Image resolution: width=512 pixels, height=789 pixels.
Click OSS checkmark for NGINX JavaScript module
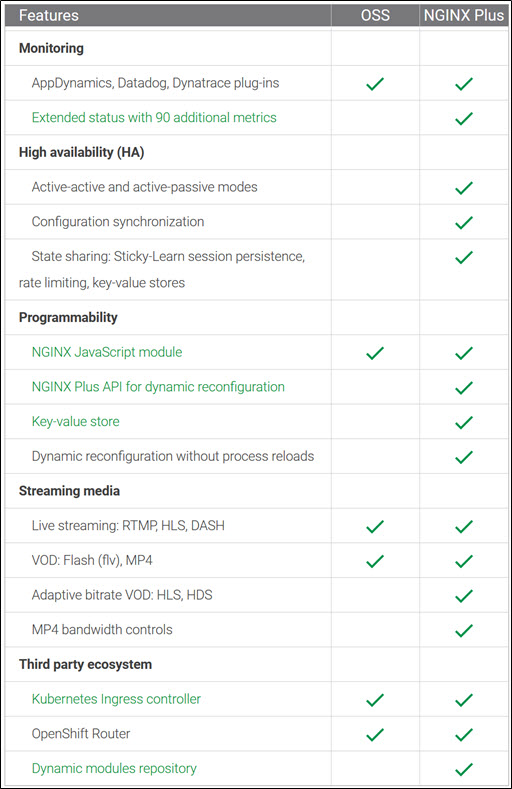(375, 353)
